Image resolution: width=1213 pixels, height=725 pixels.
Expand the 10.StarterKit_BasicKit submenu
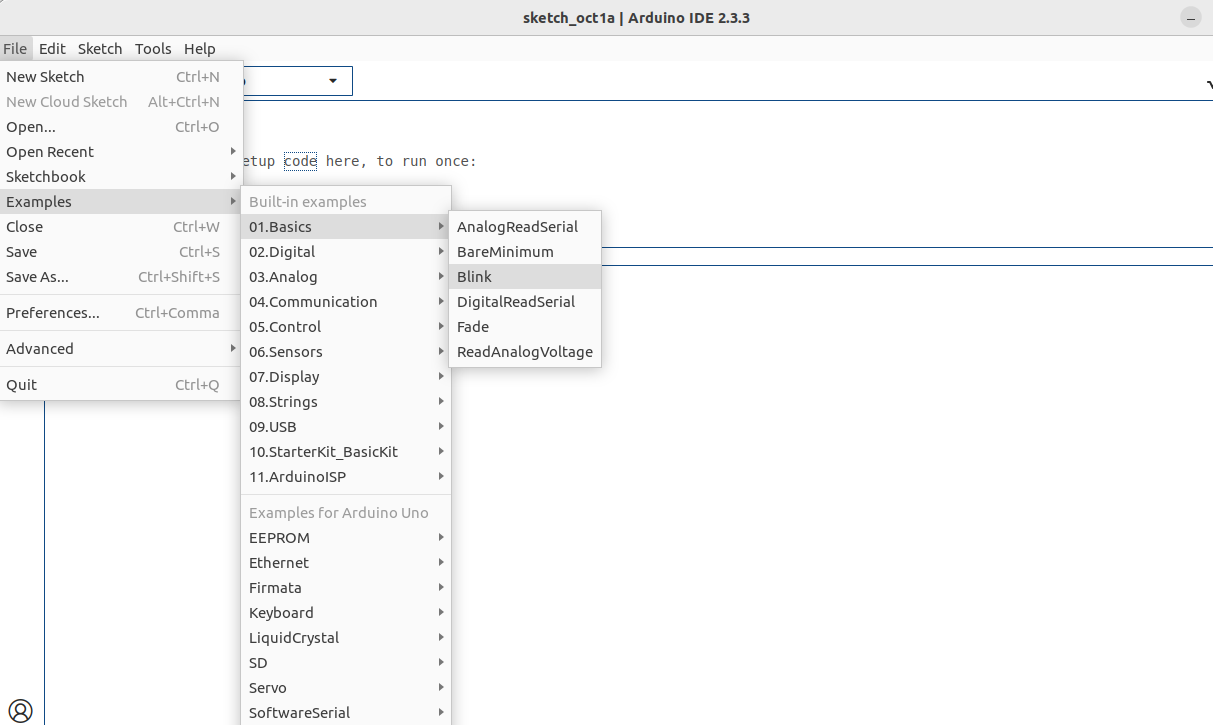tap(346, 452)
